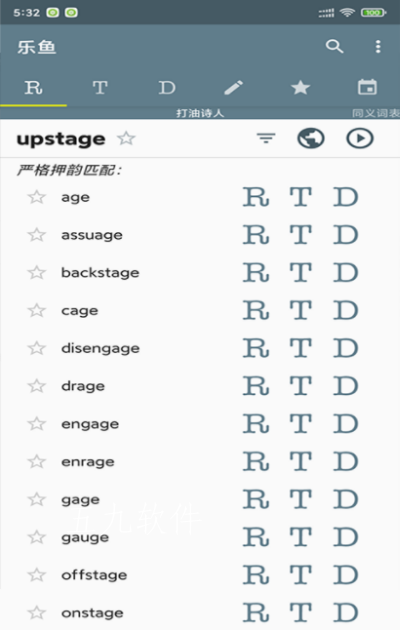Favorite the word upstage
The width and height of the screenshot is (400, 630).
coord(126,139)
